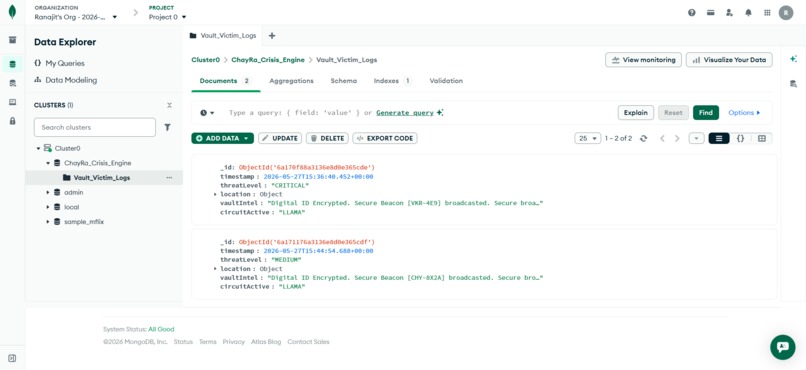Click the Find button
This screenshot has height=370, width=806.
tap(706, 113)
